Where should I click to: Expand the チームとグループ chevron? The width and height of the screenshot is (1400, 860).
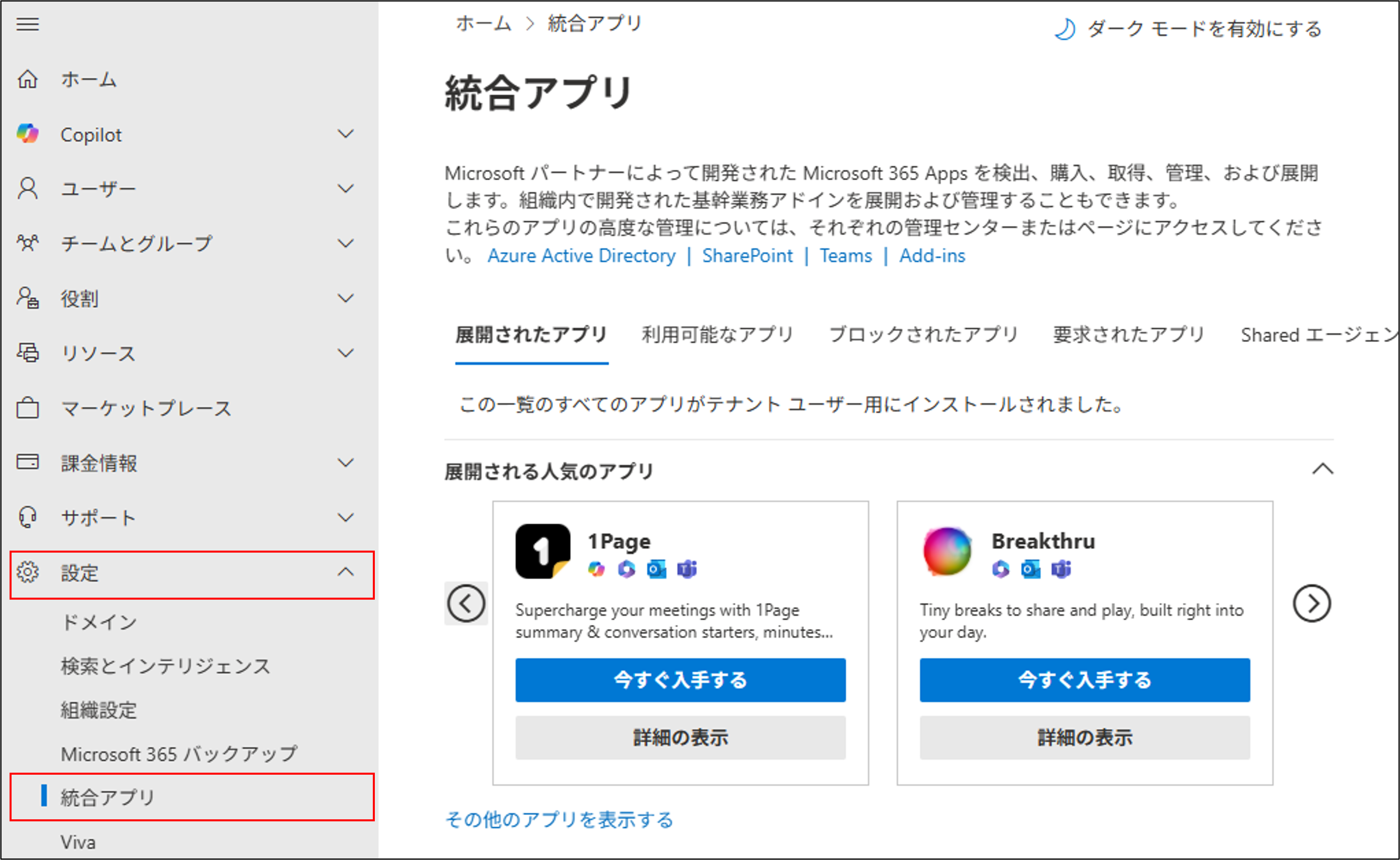pyautogui.click(x=345, y=244)
